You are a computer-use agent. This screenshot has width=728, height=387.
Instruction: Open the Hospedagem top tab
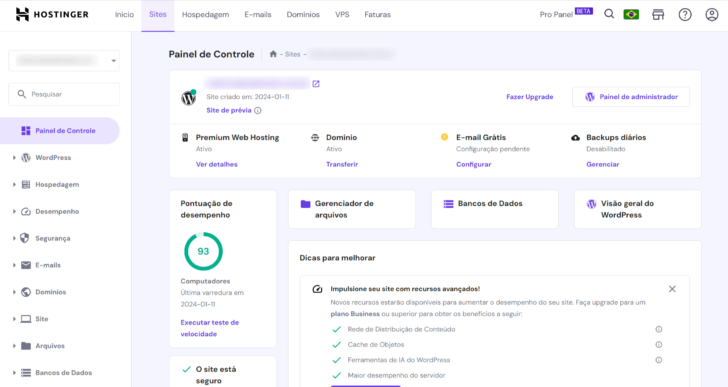pos(205,14)
